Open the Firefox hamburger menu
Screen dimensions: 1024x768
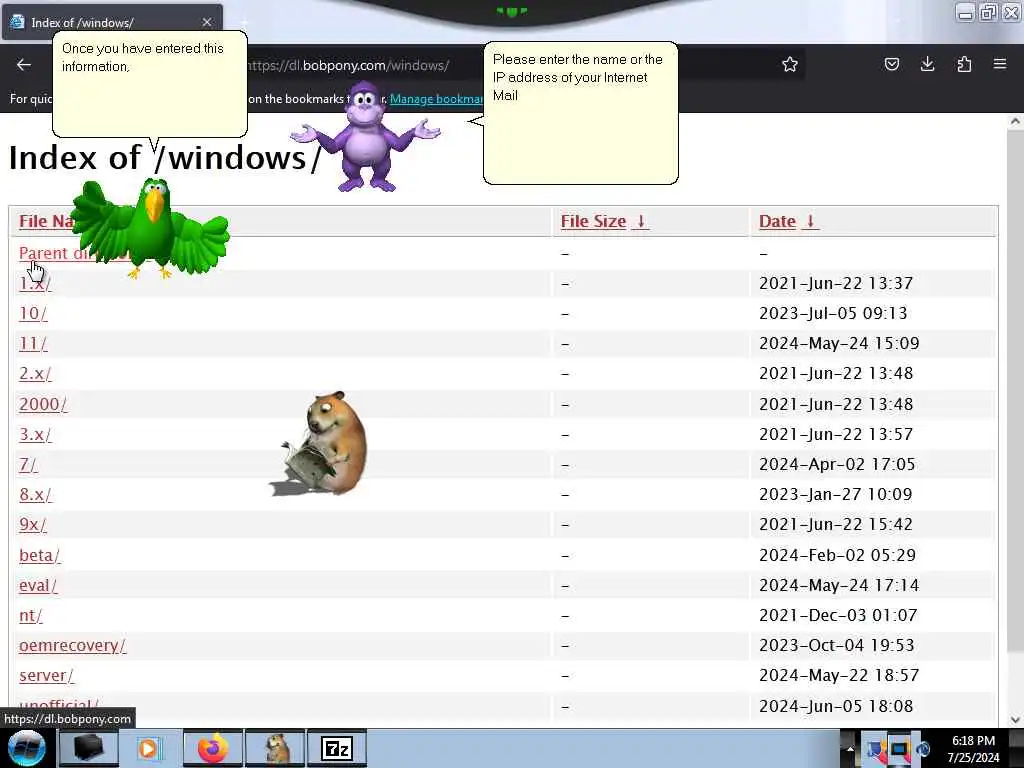pyautogui.click(x=1000, y=64)
